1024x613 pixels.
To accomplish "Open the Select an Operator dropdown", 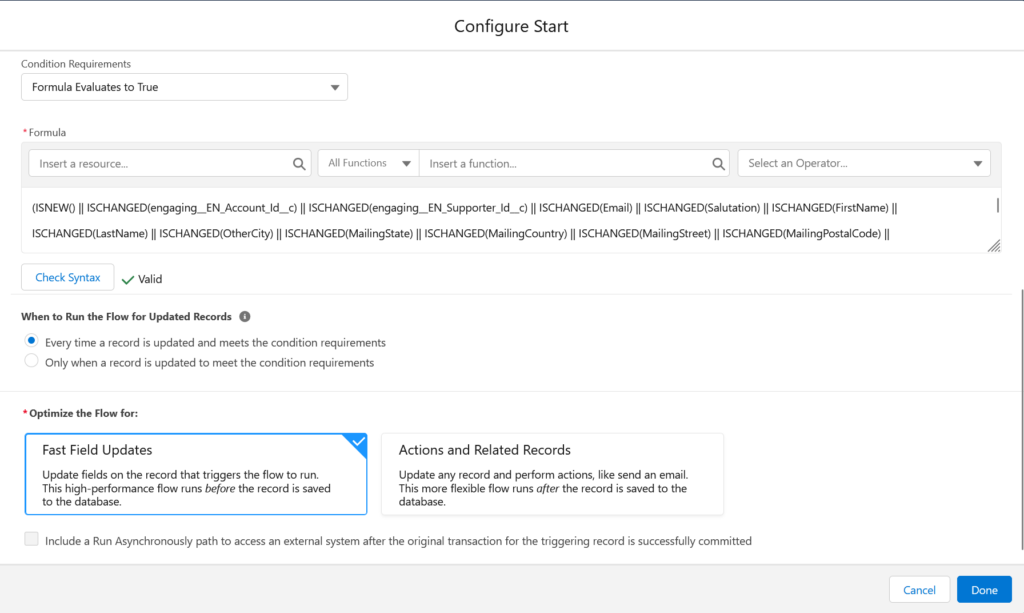I will [x=863, y=163].
